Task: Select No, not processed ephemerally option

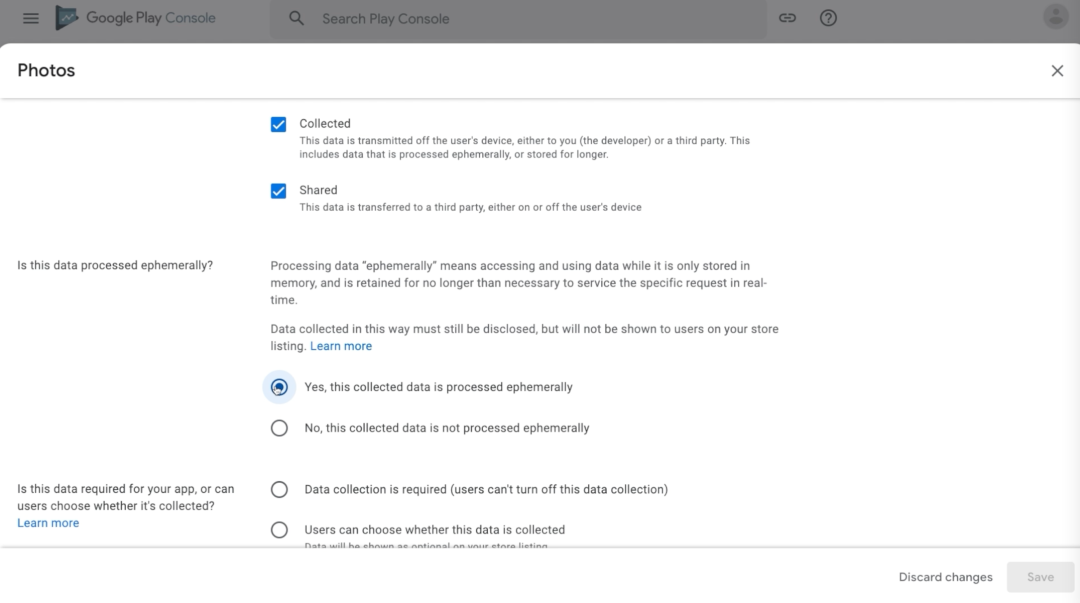Action: pyautogui.click(x=279, y=428)
